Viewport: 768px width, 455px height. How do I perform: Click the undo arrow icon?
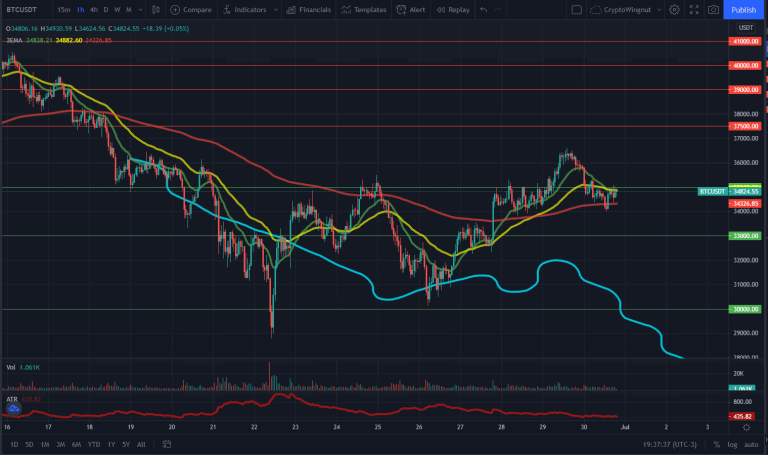(484, 9)
